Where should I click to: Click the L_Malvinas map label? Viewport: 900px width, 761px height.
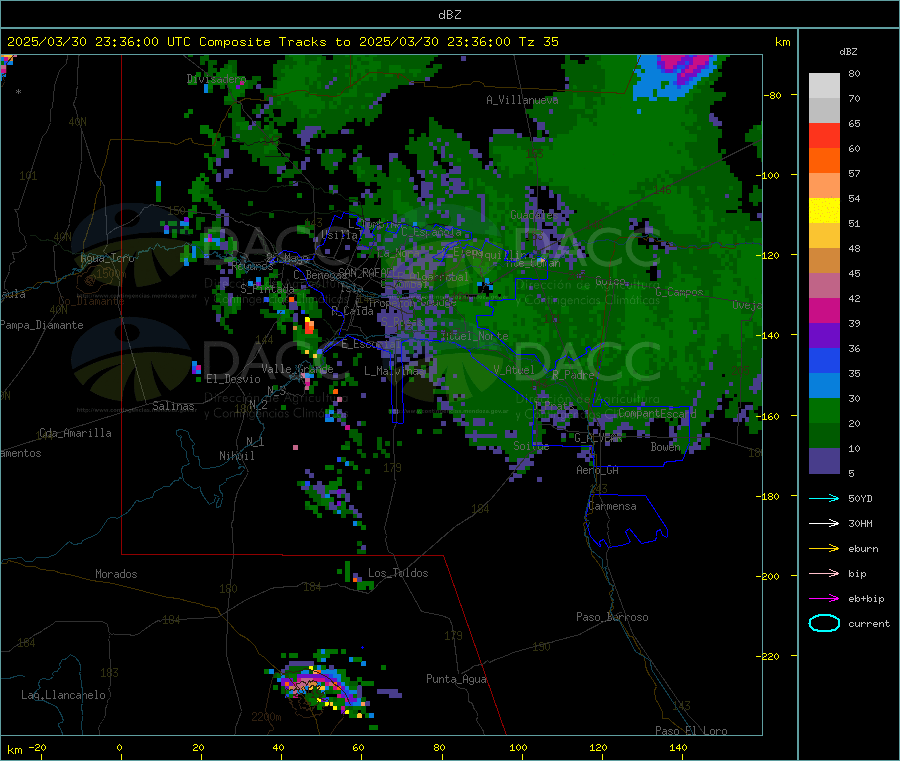click(394, 371)
